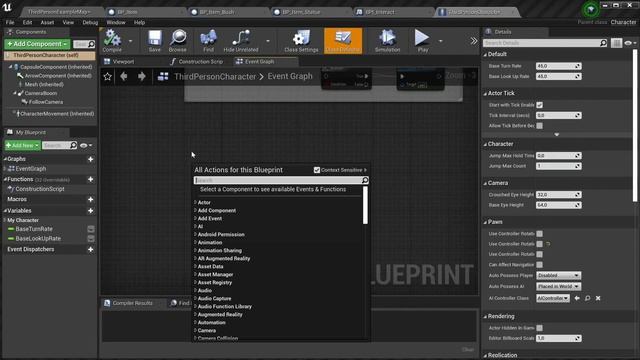Open the File menu
Viewport: 640px width, 360px height.
click(x=10, y=22)
